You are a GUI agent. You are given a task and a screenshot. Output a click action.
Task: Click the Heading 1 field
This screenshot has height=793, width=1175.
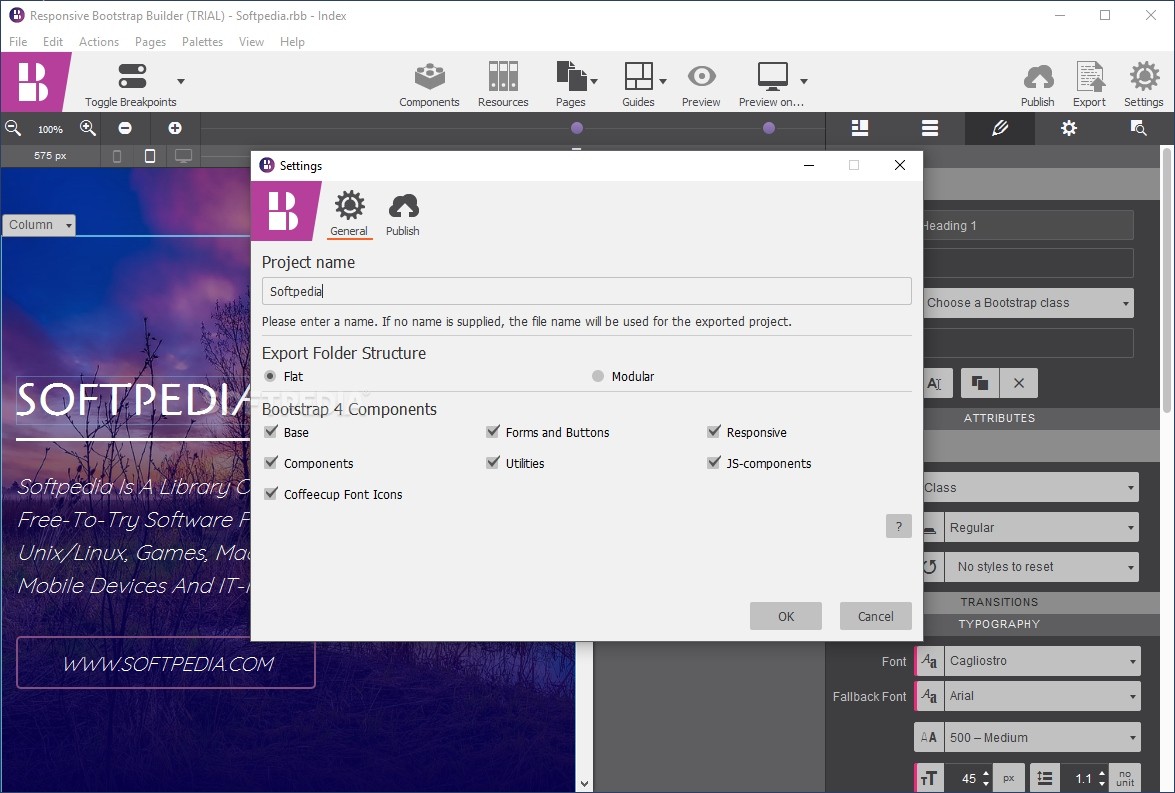click(x=1028, y=225)
